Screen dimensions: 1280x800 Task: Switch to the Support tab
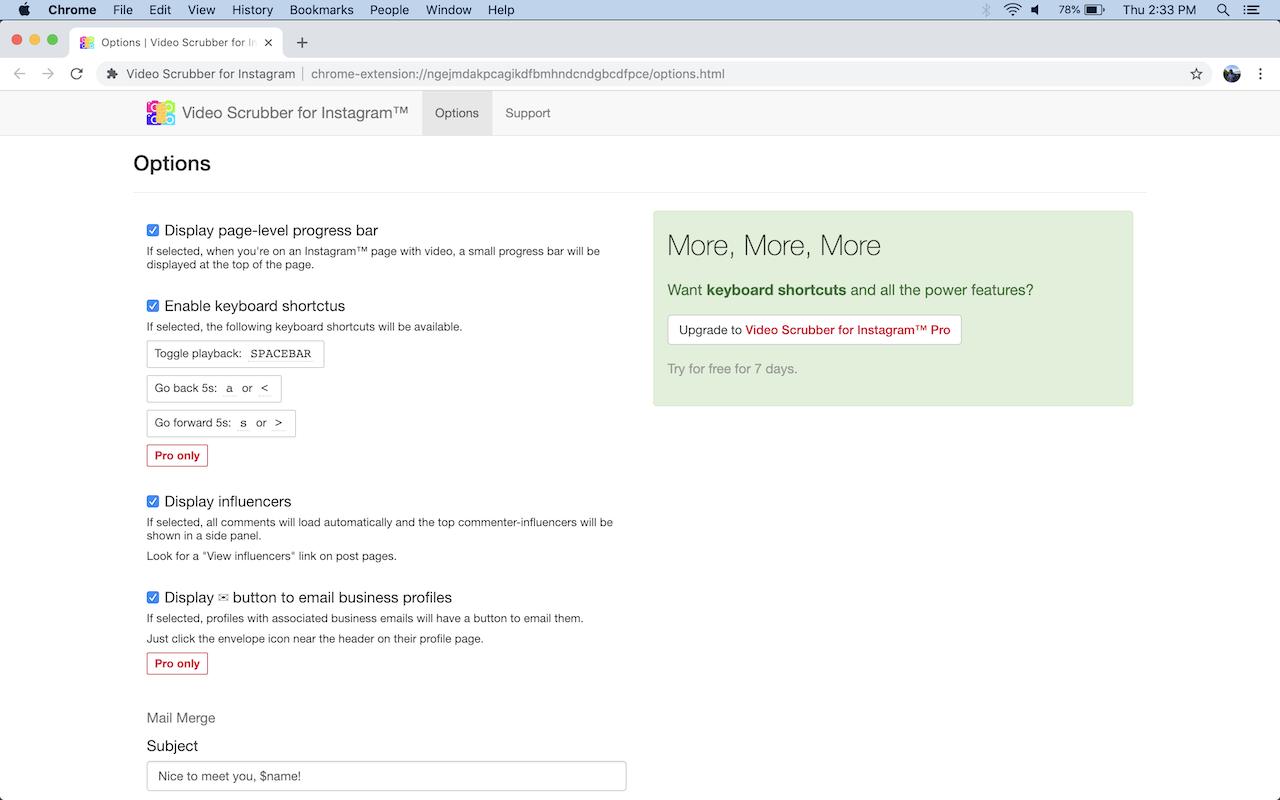click(528, 113)
